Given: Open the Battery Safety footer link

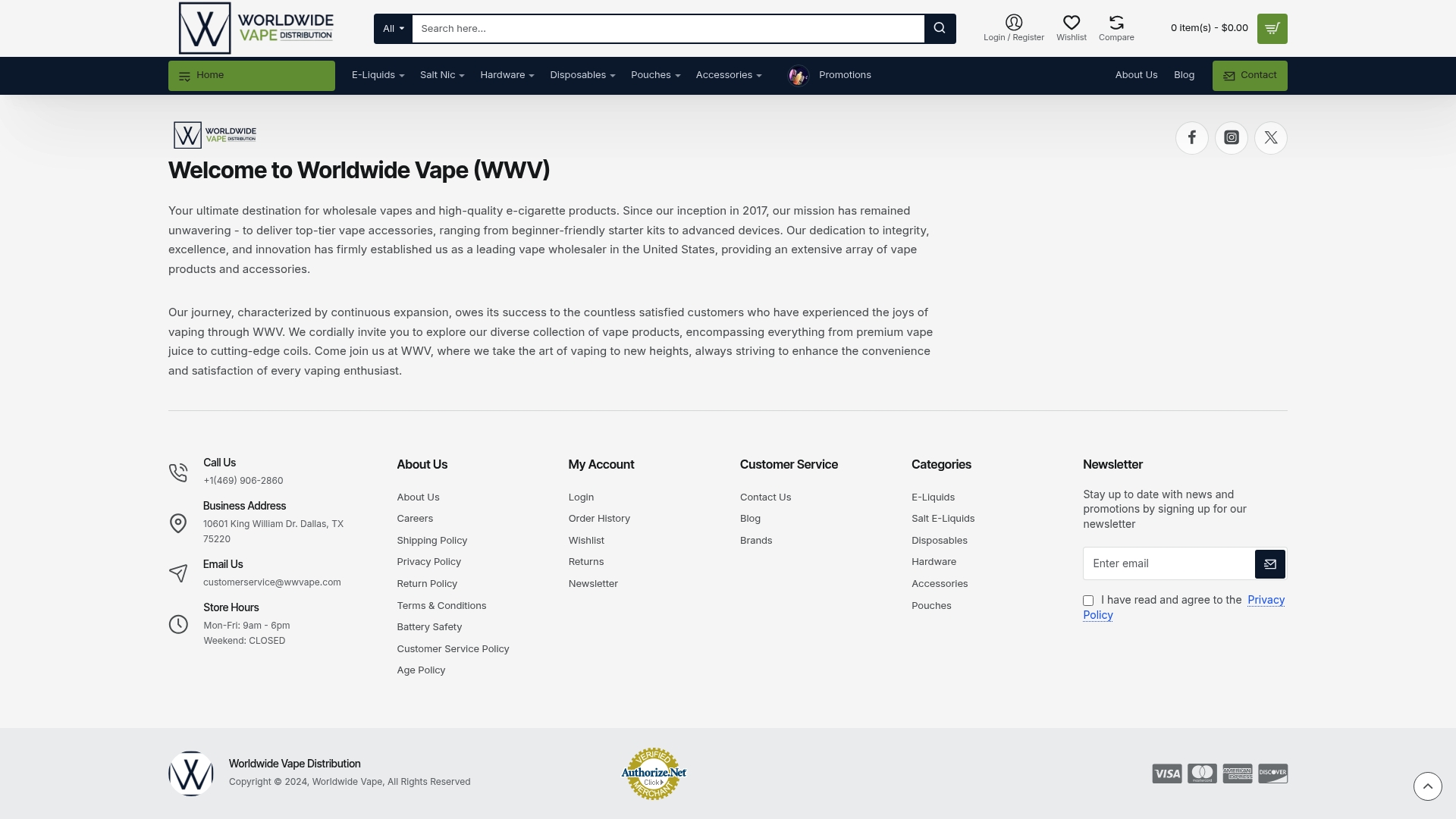Looking at the screenshot, I should coord(429,627).
